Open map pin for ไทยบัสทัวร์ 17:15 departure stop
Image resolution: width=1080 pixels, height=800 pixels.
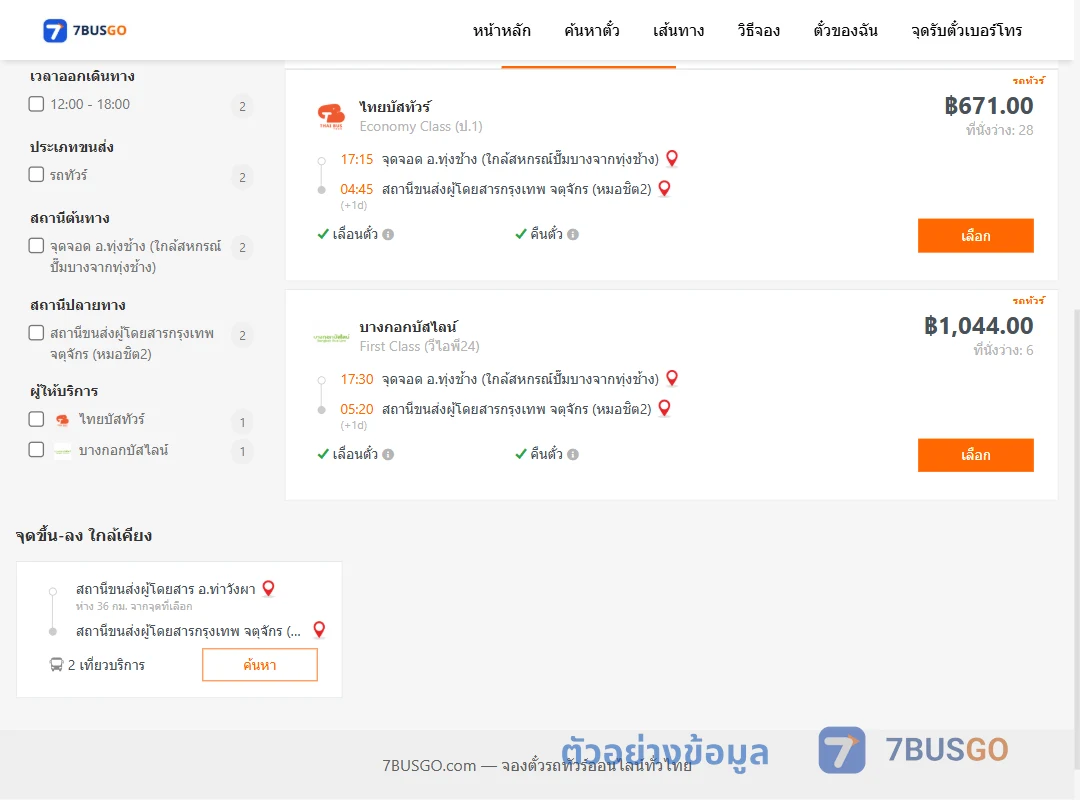pyautogui.click(x=672, y=158)
